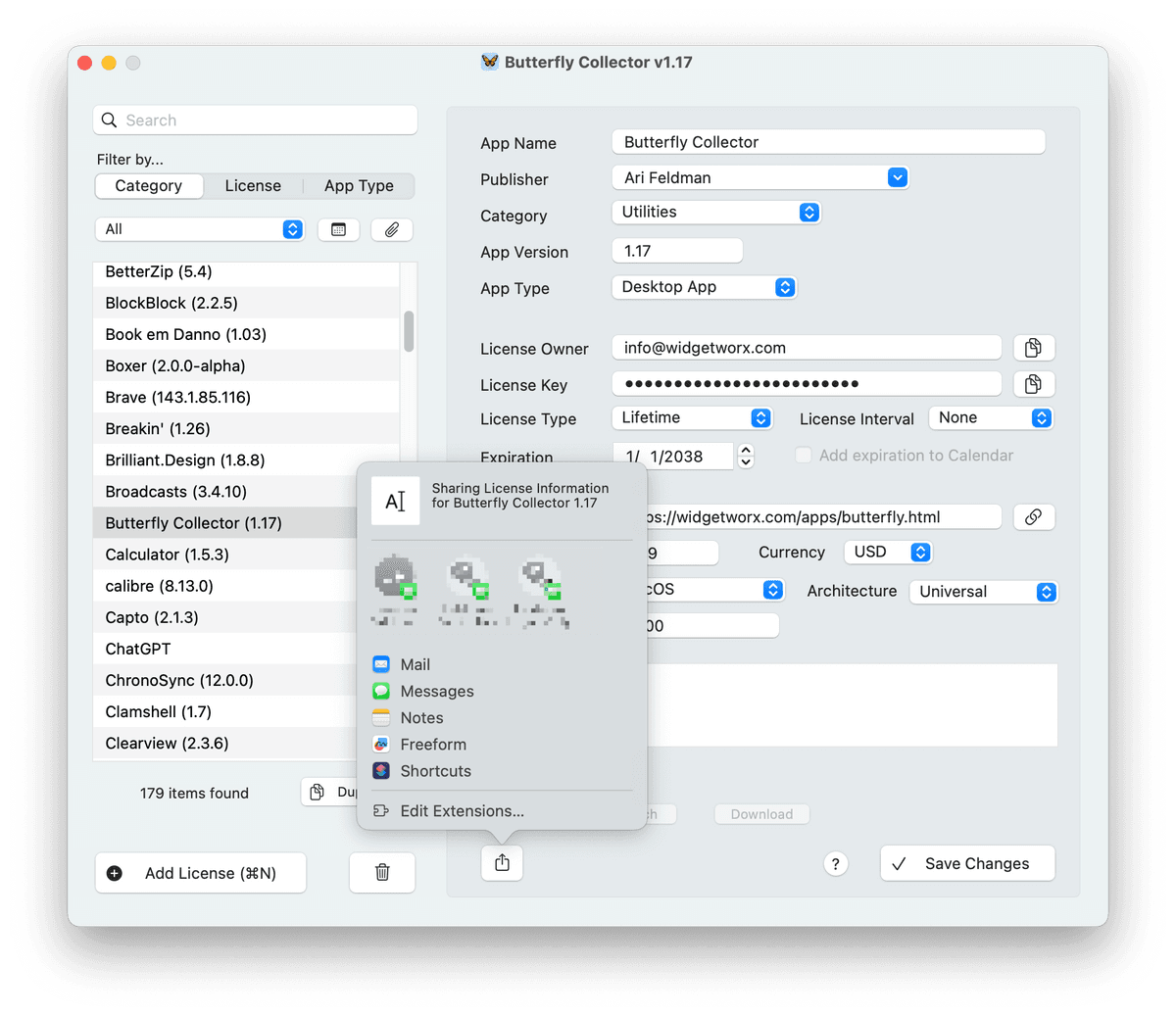Open the help question mark button
The width and height of the screenshot is (1176, 1016).
point(835,863)
